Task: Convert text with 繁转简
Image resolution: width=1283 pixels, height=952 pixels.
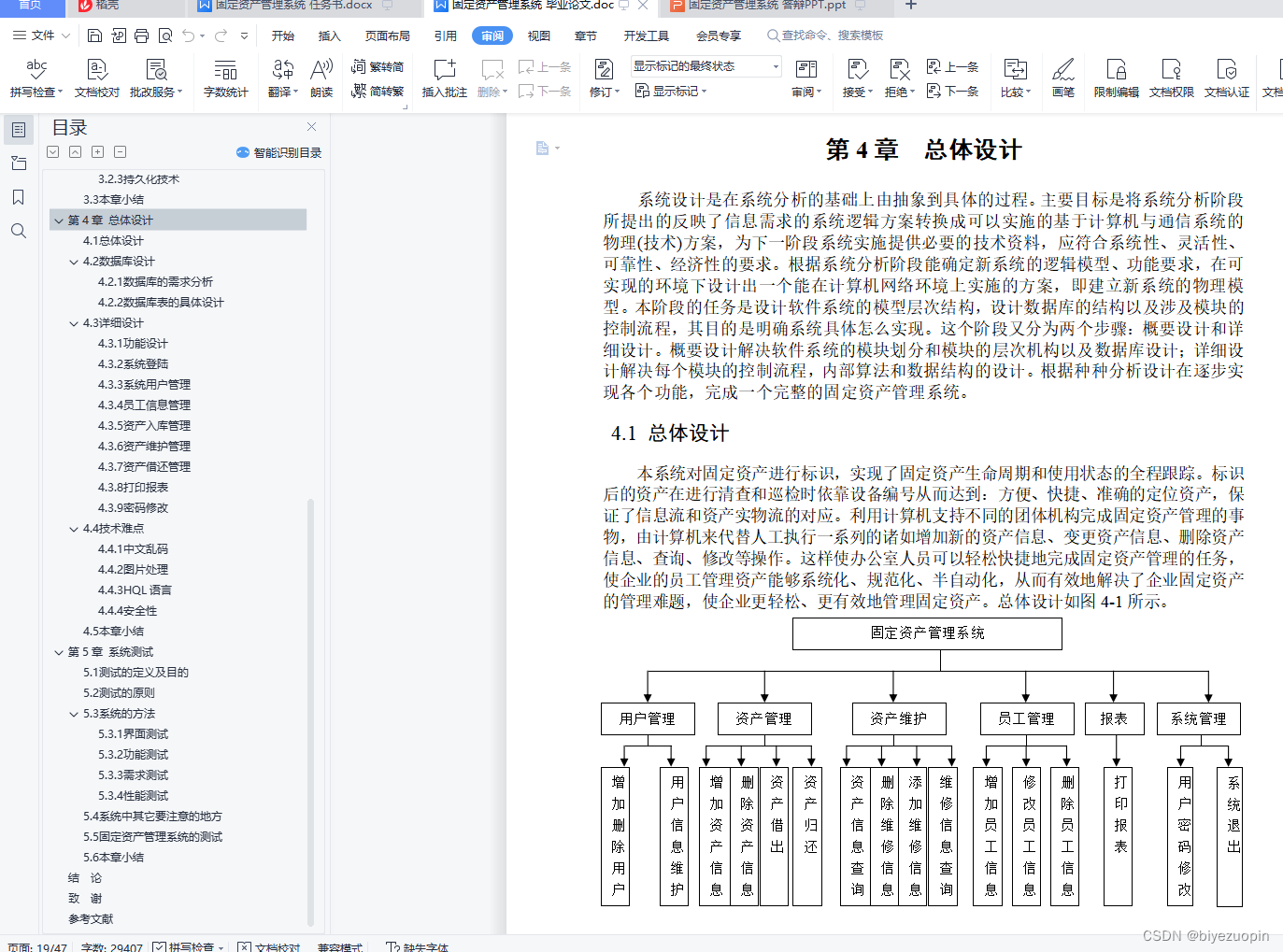Action: pos(378,67)
